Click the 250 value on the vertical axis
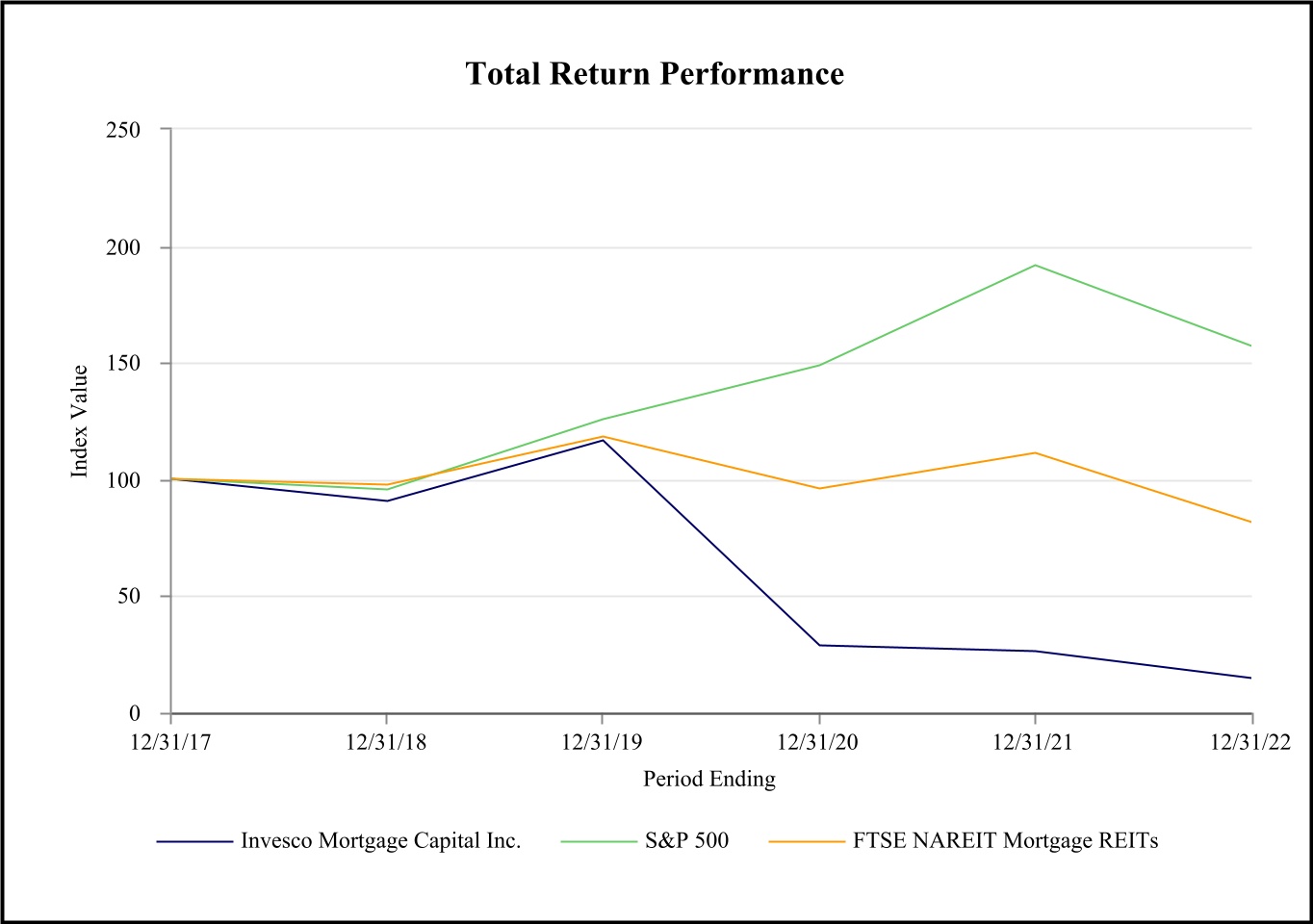Viewport: 1313px width, 924px height. [122, 130]
